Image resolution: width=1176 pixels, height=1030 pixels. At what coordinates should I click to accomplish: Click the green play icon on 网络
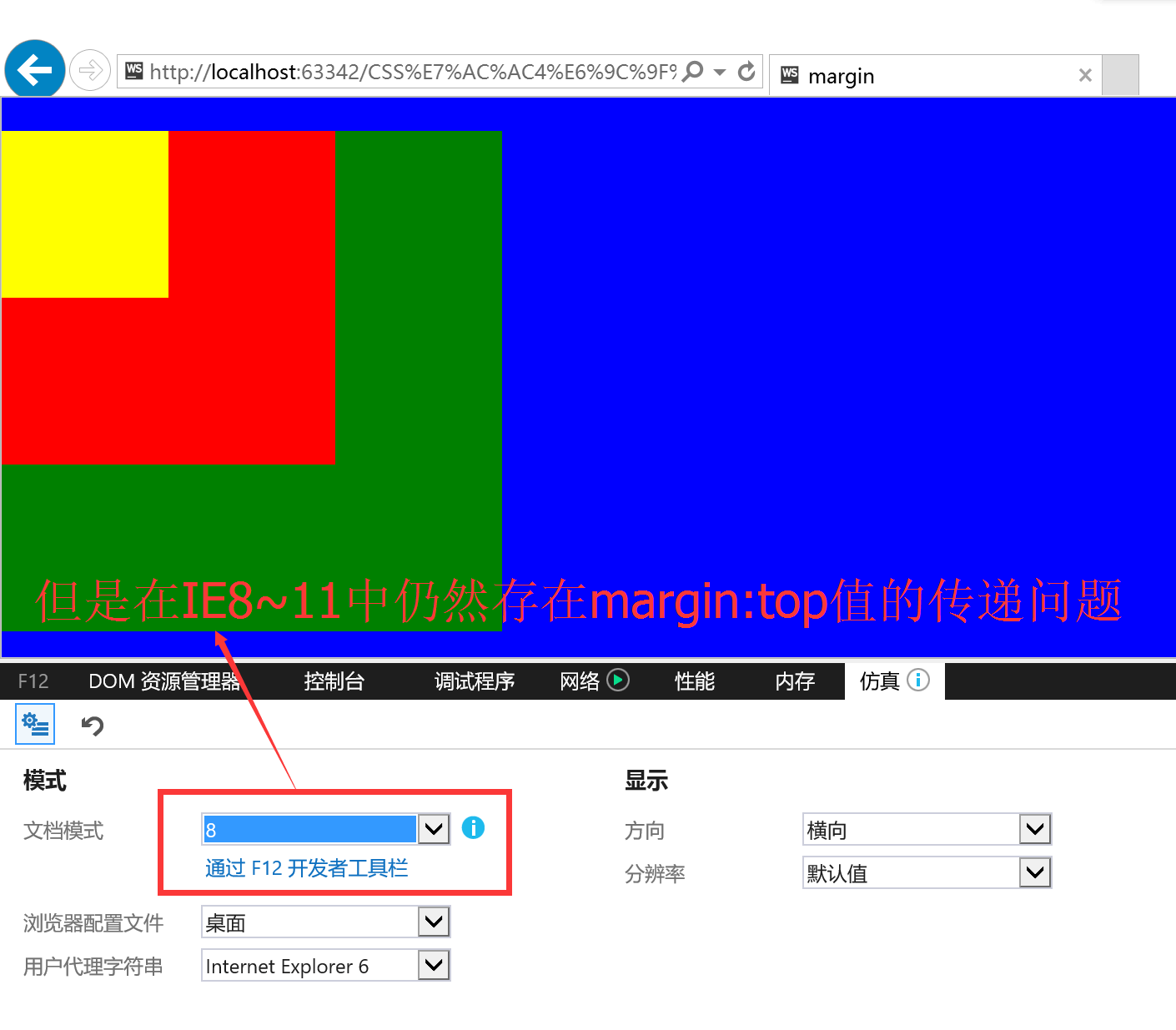point(618,680)
